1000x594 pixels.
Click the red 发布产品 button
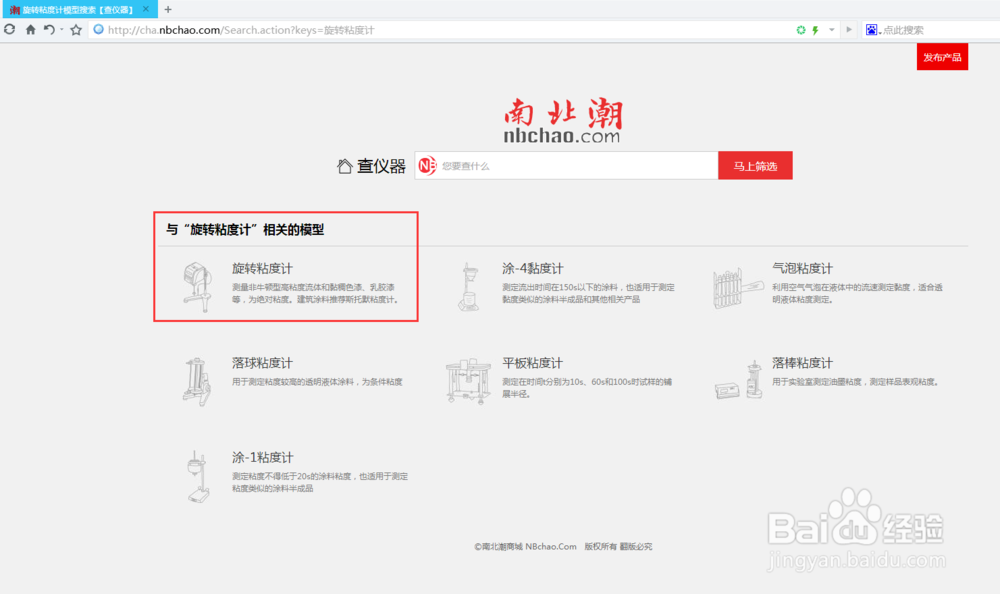942,57
